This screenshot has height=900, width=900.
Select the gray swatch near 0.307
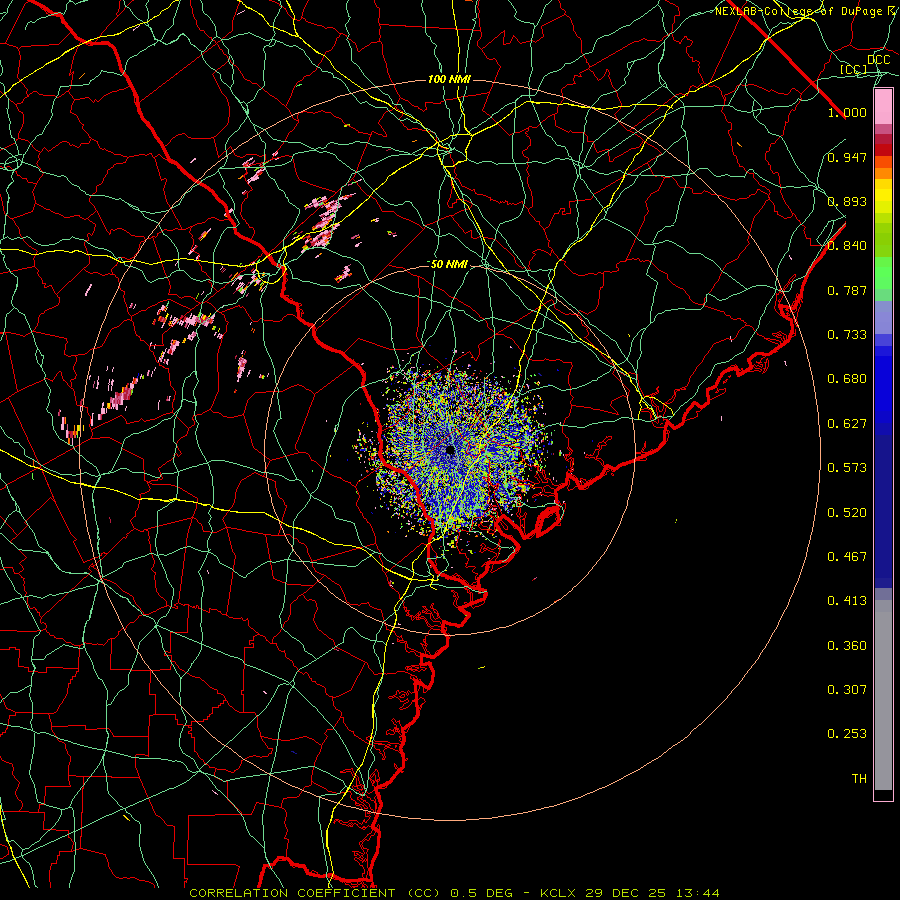[x=883, y=695]
